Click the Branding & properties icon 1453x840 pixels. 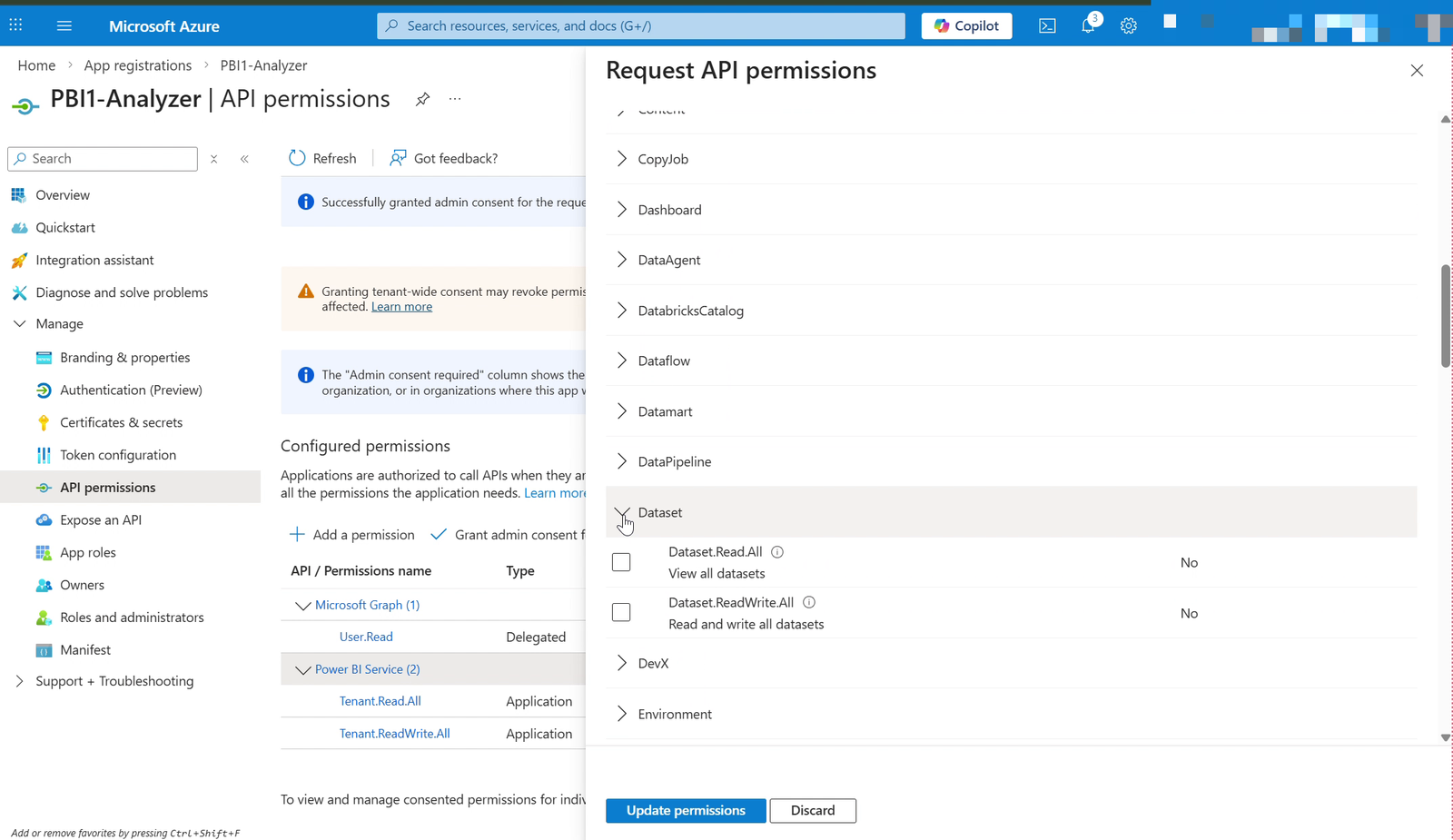pyautogui.click(x=44, y=358)
